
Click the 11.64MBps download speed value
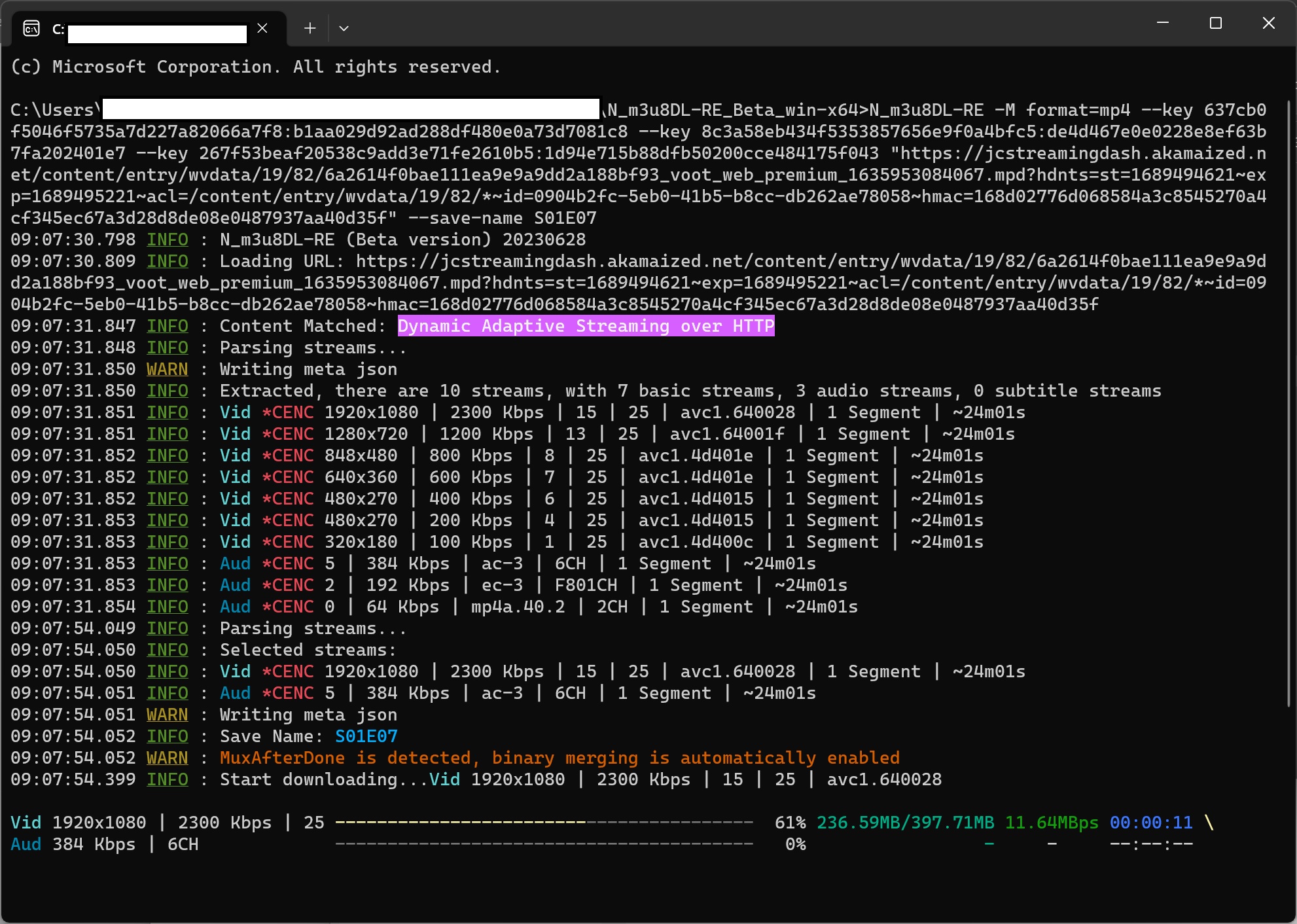pos(1051,823)
